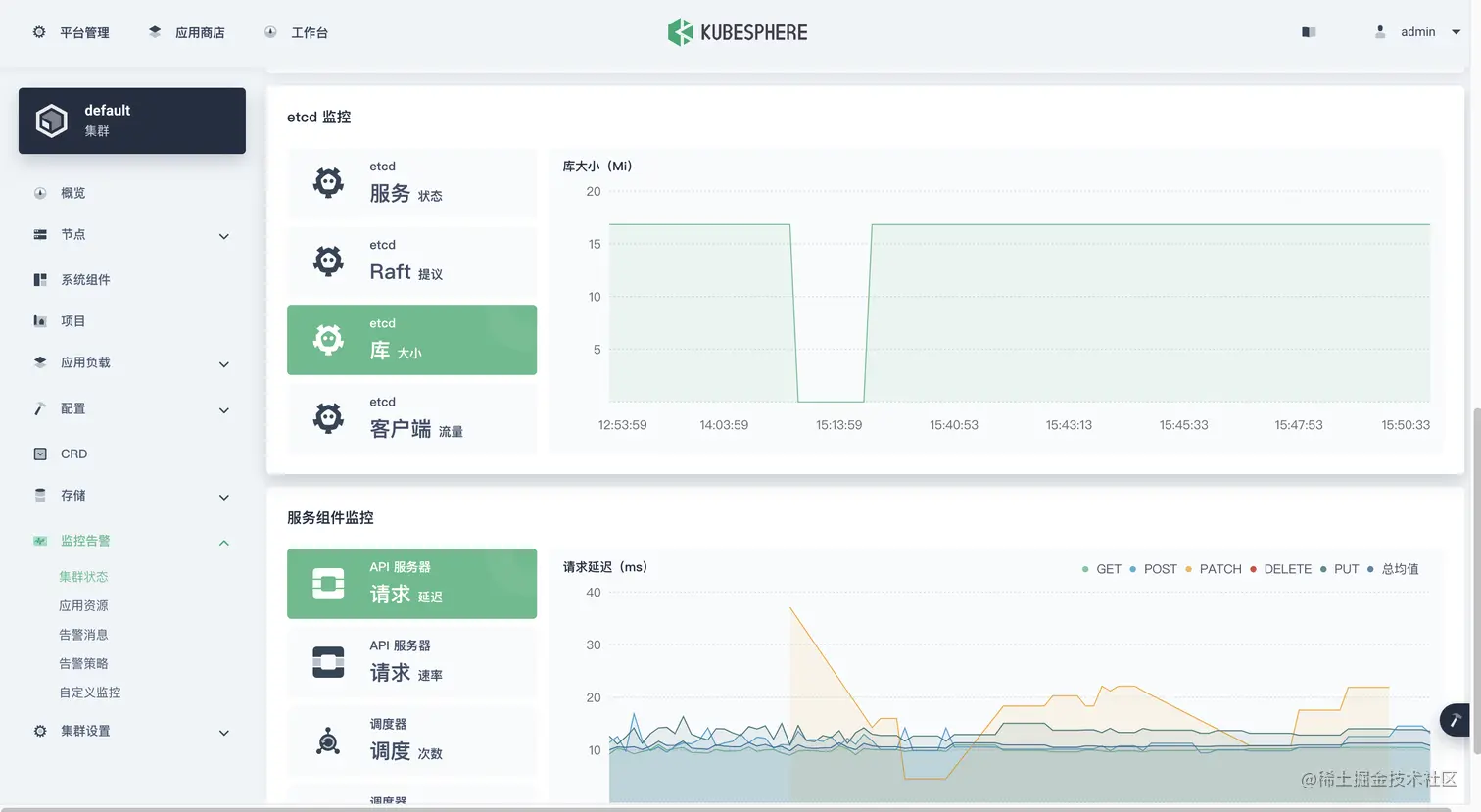Viewport: 1481px width, 812px height.
Task: Show the etcd Raft 提议 chart
Action: [x=411, y=262]
